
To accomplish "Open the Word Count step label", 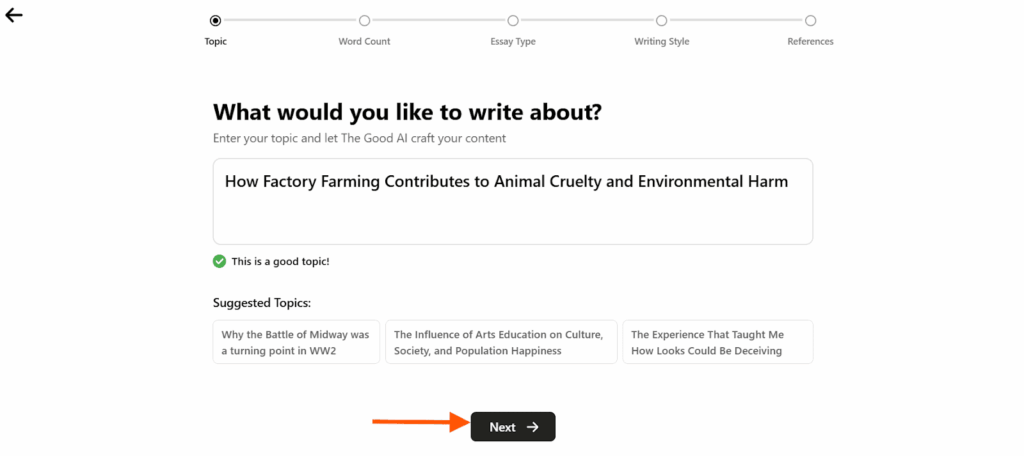I will (364, 41).
